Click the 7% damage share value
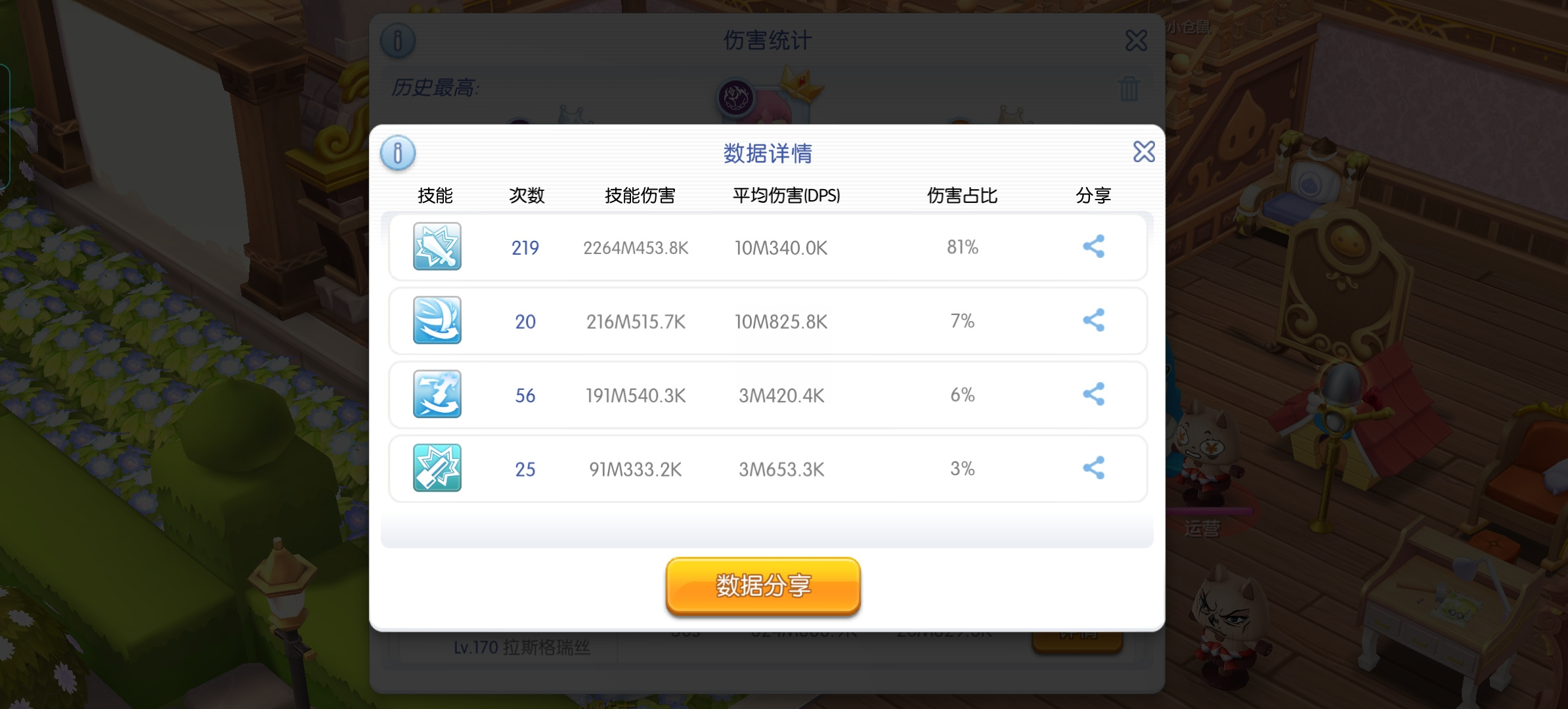Image resolution: width=1568 pixels, height=709 pixels. (963, 321)
